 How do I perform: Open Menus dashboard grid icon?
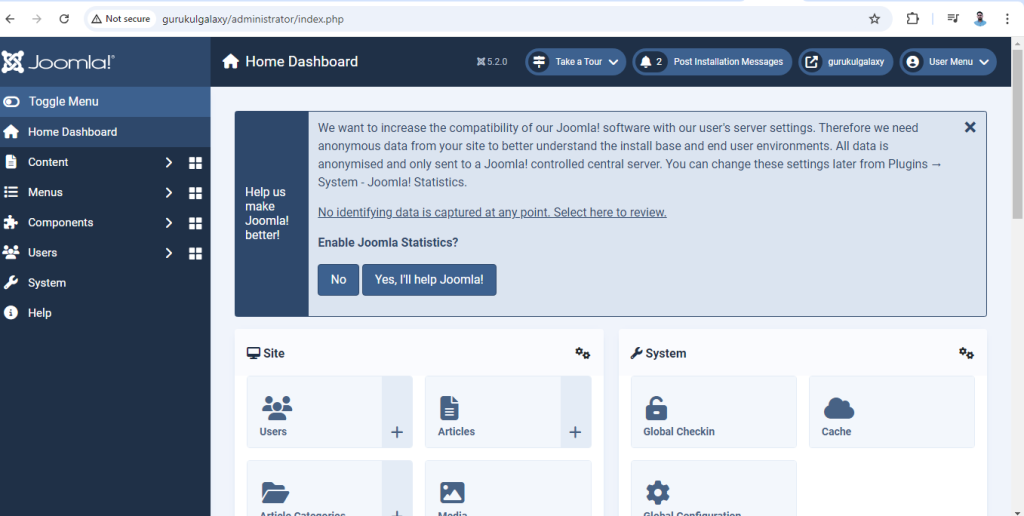(195, 193)
